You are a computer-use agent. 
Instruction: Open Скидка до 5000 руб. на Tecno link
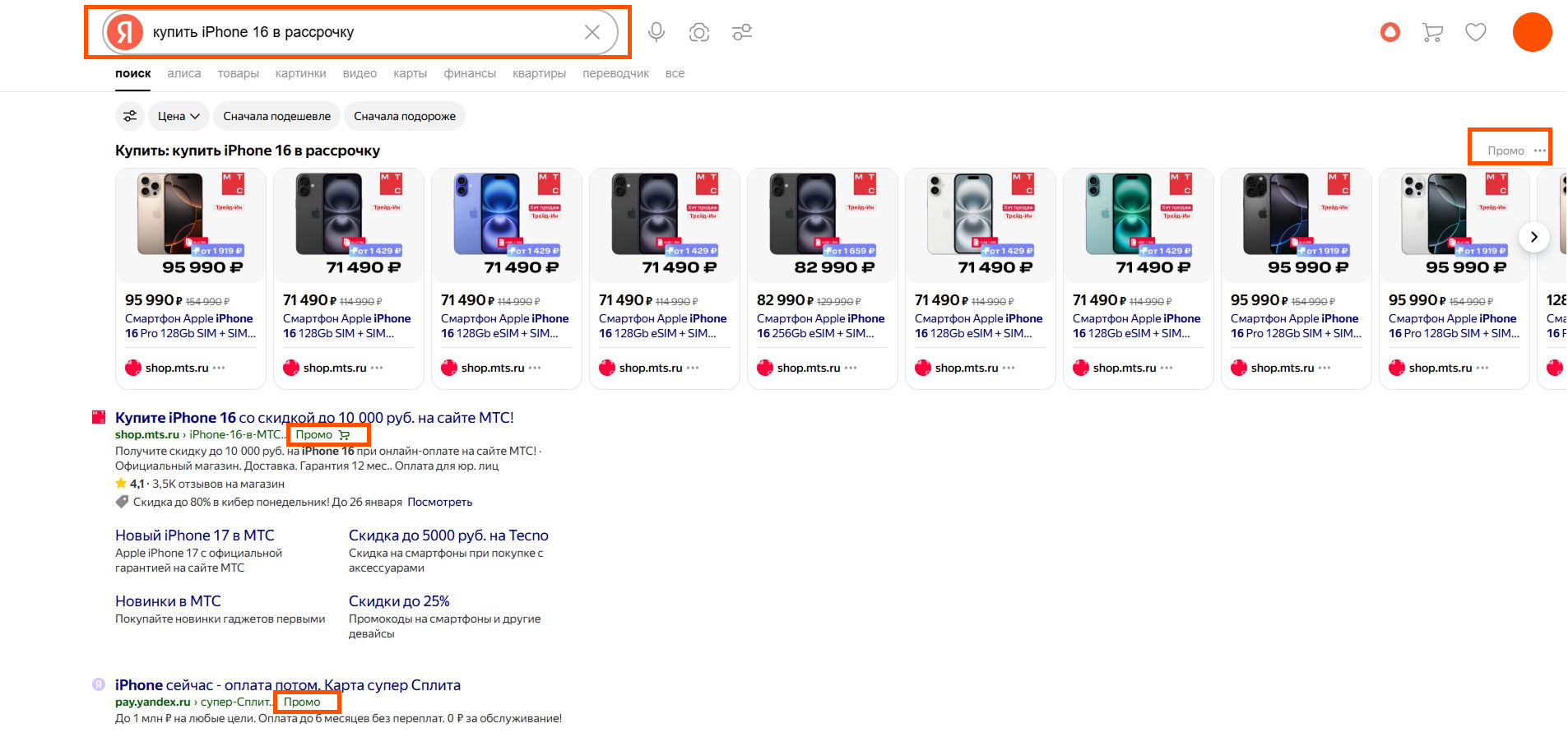pyautogui.click(x=448, y=535)
